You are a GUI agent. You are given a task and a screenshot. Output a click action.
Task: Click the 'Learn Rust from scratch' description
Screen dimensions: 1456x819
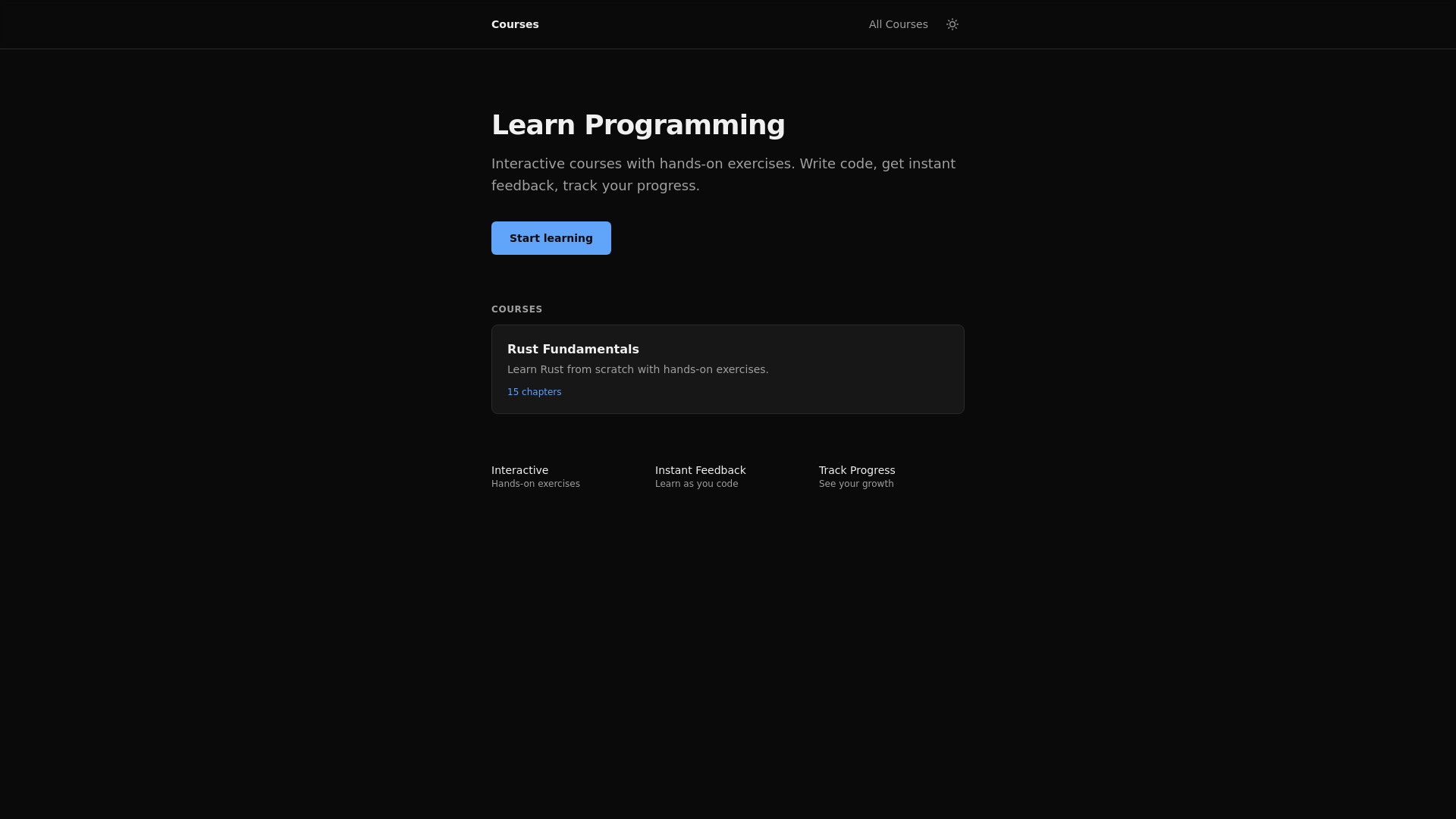(x=638, y=369)
